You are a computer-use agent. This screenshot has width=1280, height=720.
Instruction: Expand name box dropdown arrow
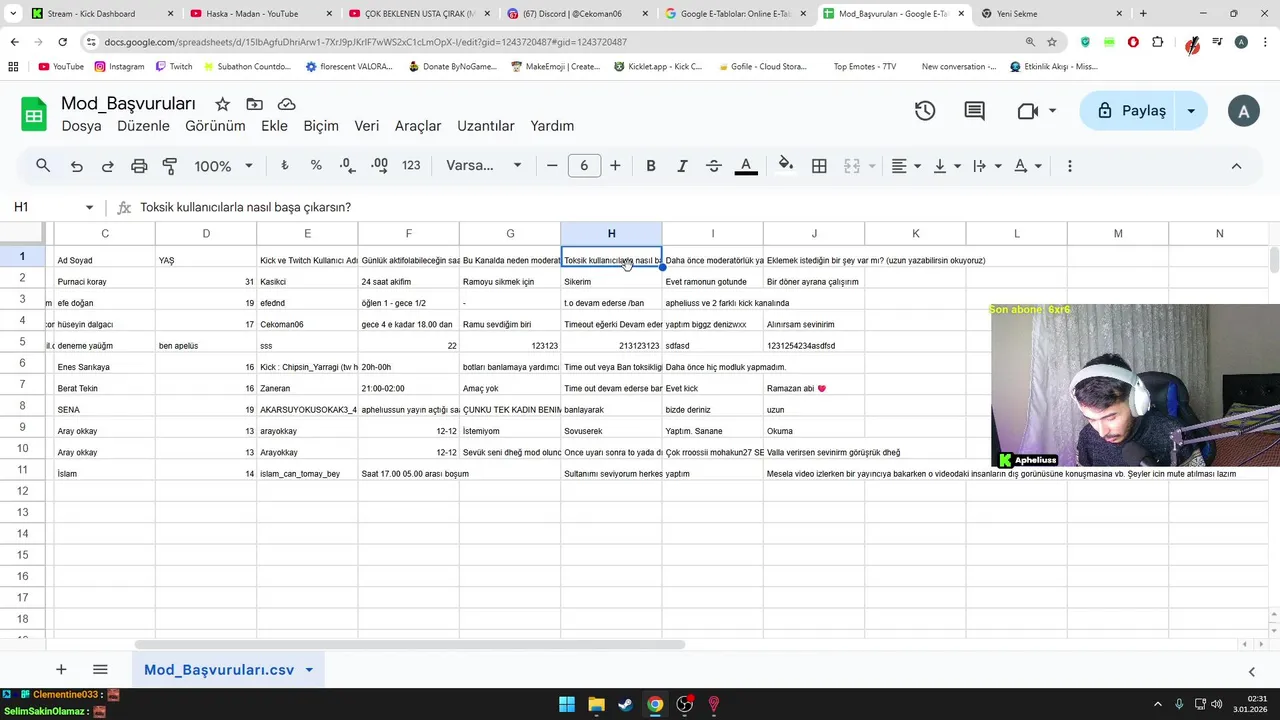tap(89, 208)
